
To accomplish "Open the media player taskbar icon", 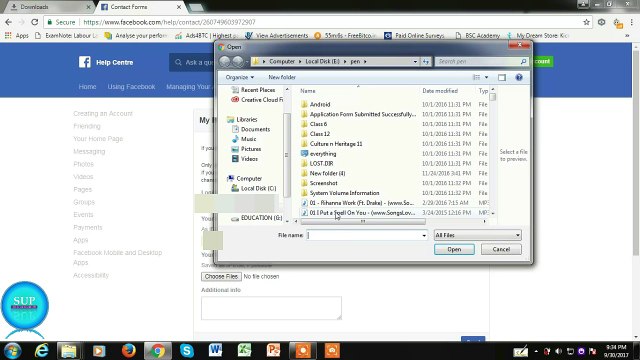I will 99,351.
